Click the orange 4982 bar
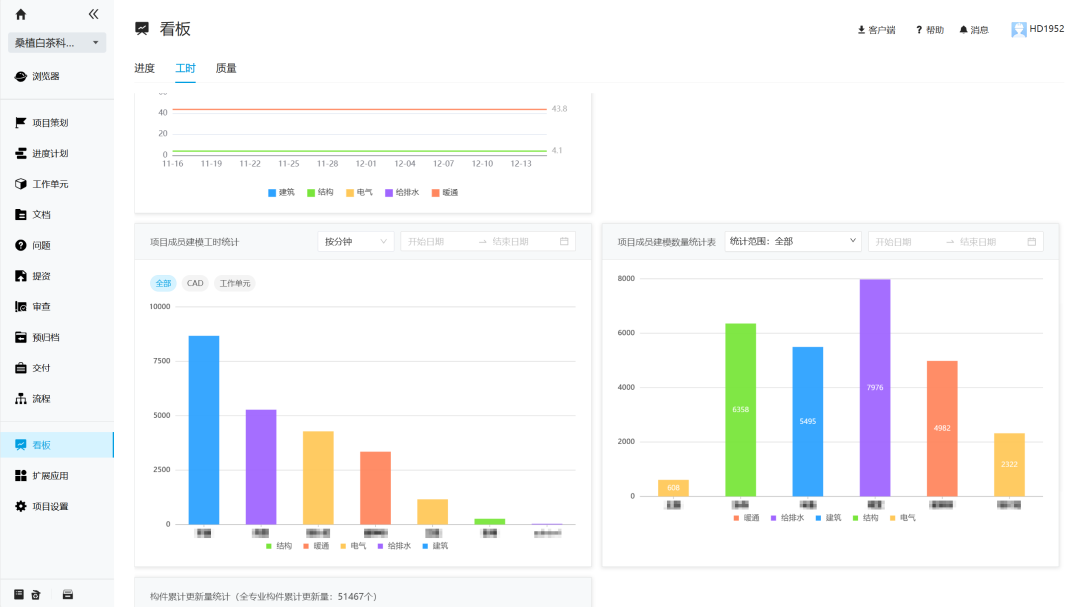Screen dimensions: 1080x607 coord(942,429)
